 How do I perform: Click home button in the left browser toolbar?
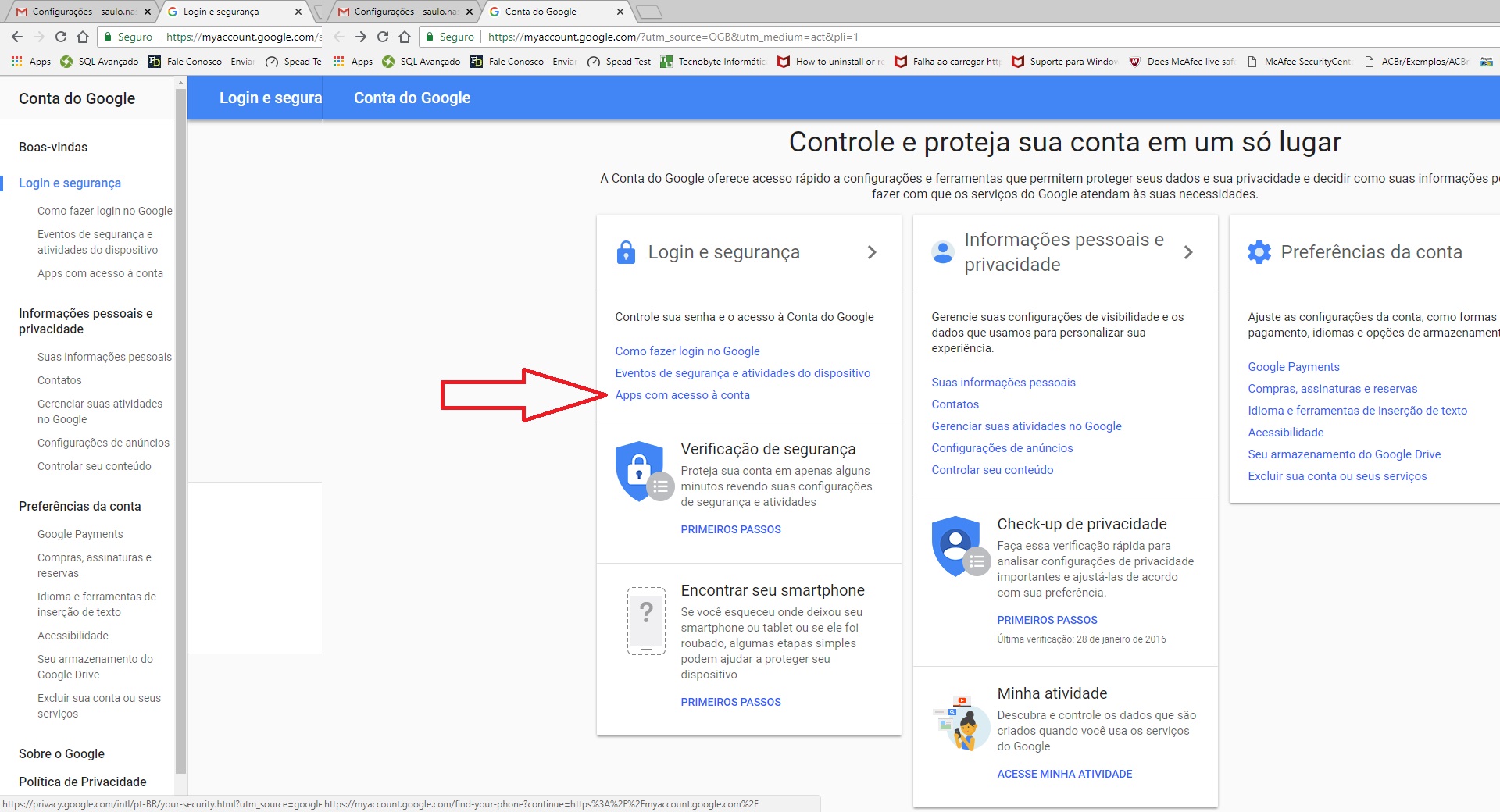83,37
